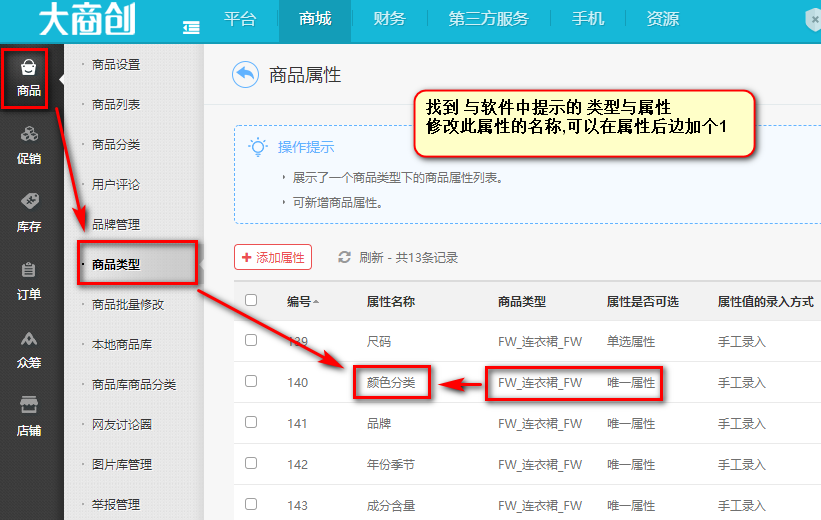Click the 属性是否可选 column header
The image size is (821, 520).
pos(642,302)
